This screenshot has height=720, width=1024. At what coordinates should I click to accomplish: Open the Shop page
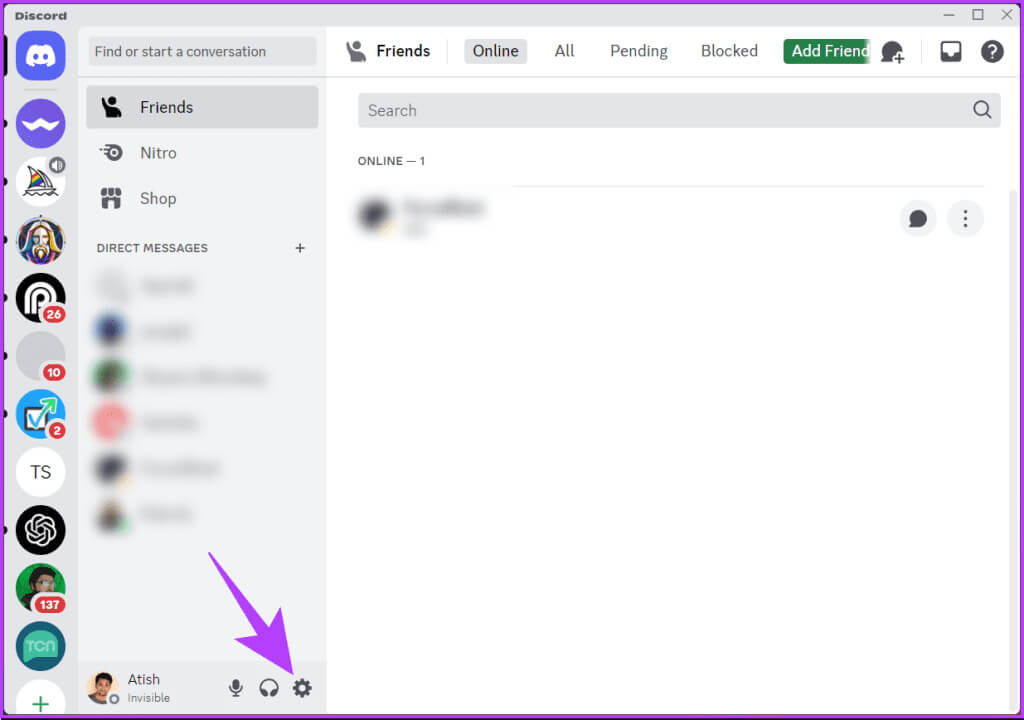click(x=202, y=199)
